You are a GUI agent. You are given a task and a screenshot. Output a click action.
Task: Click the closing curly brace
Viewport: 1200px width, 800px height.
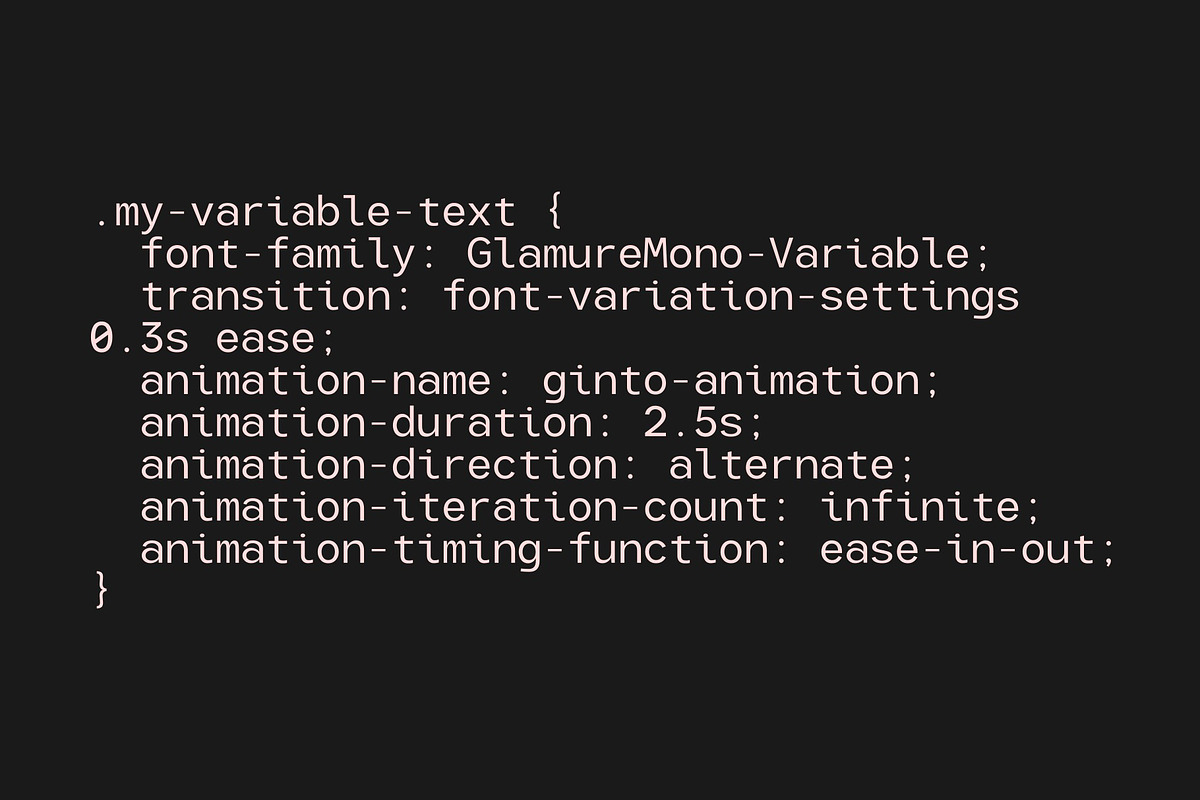pyautogui.click(x=100, y=592)
